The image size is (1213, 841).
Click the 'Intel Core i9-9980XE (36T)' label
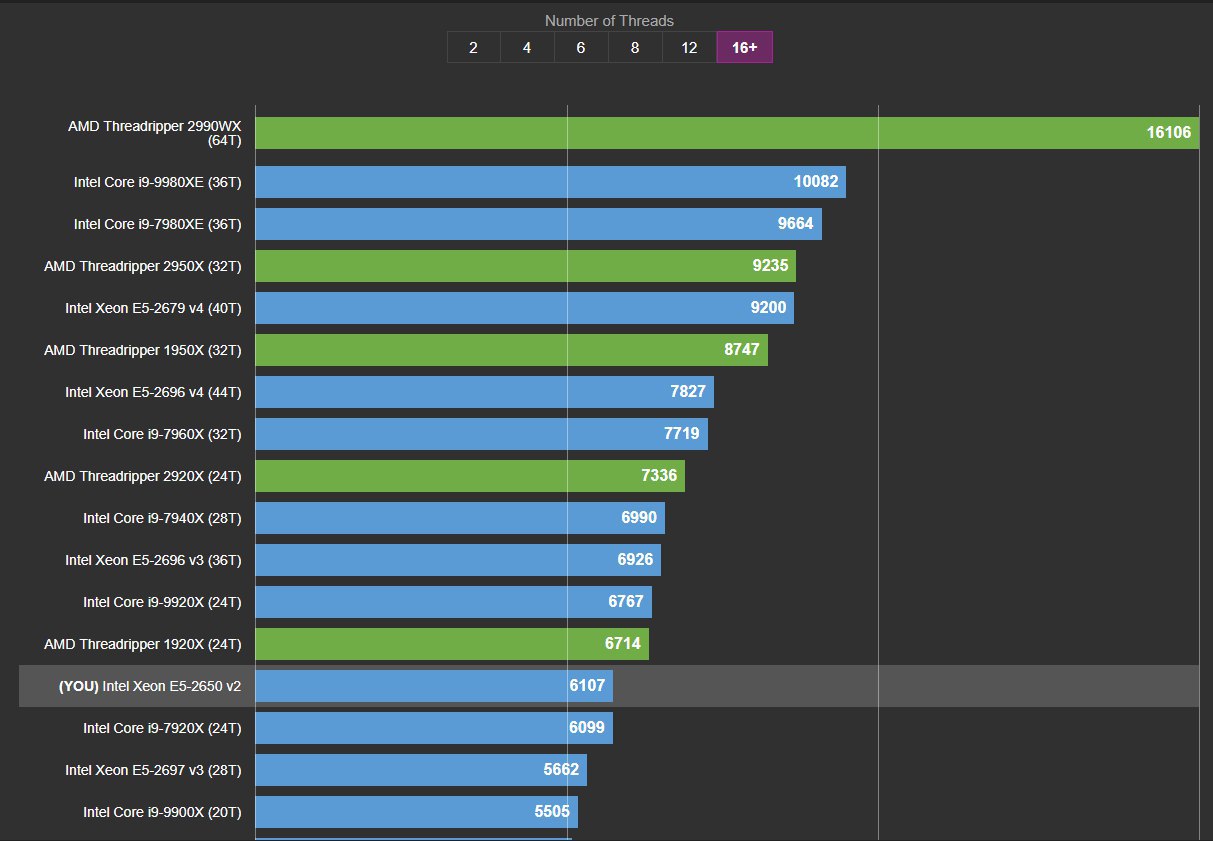[158, 182]
